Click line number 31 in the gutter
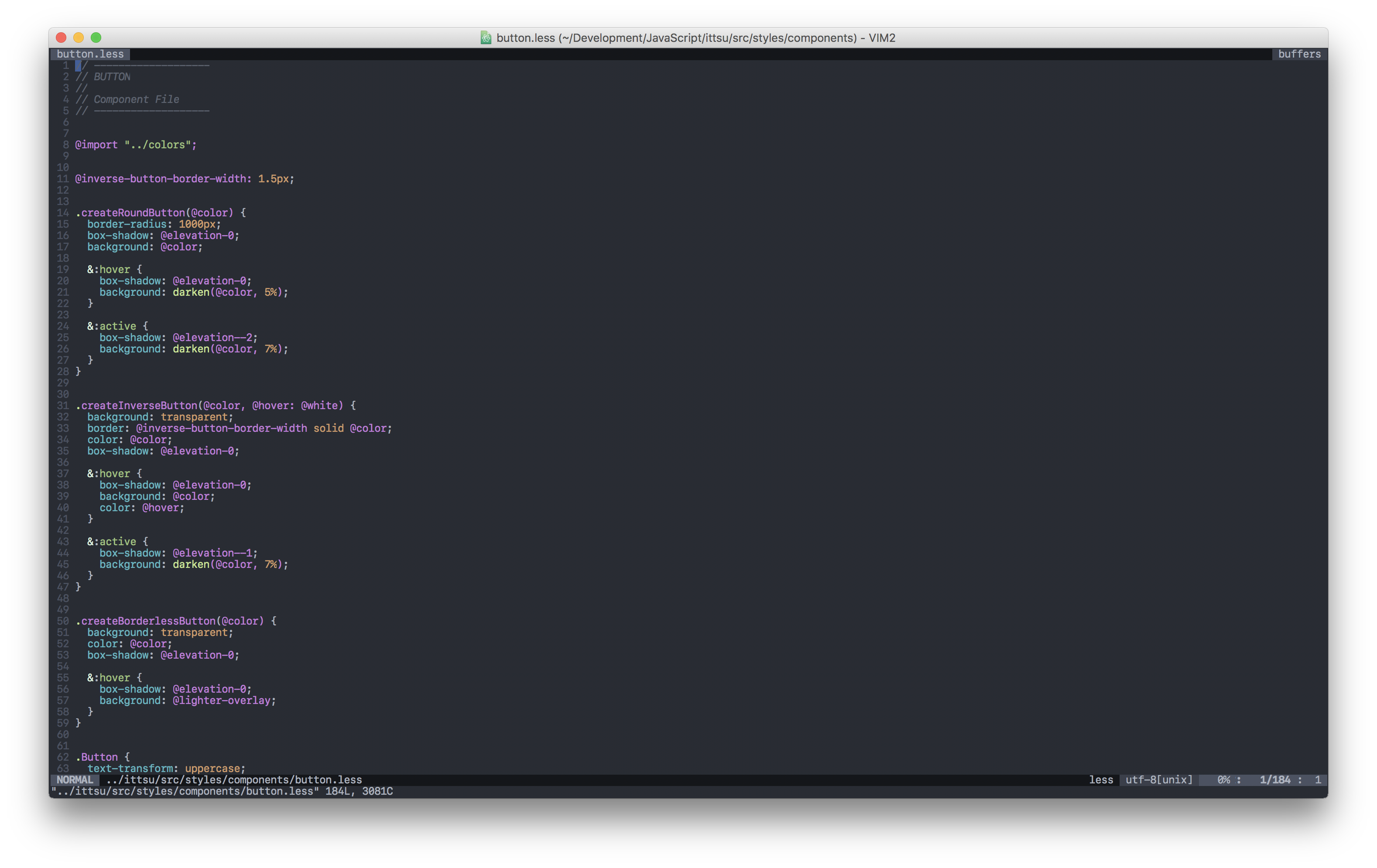 (62, 405)
